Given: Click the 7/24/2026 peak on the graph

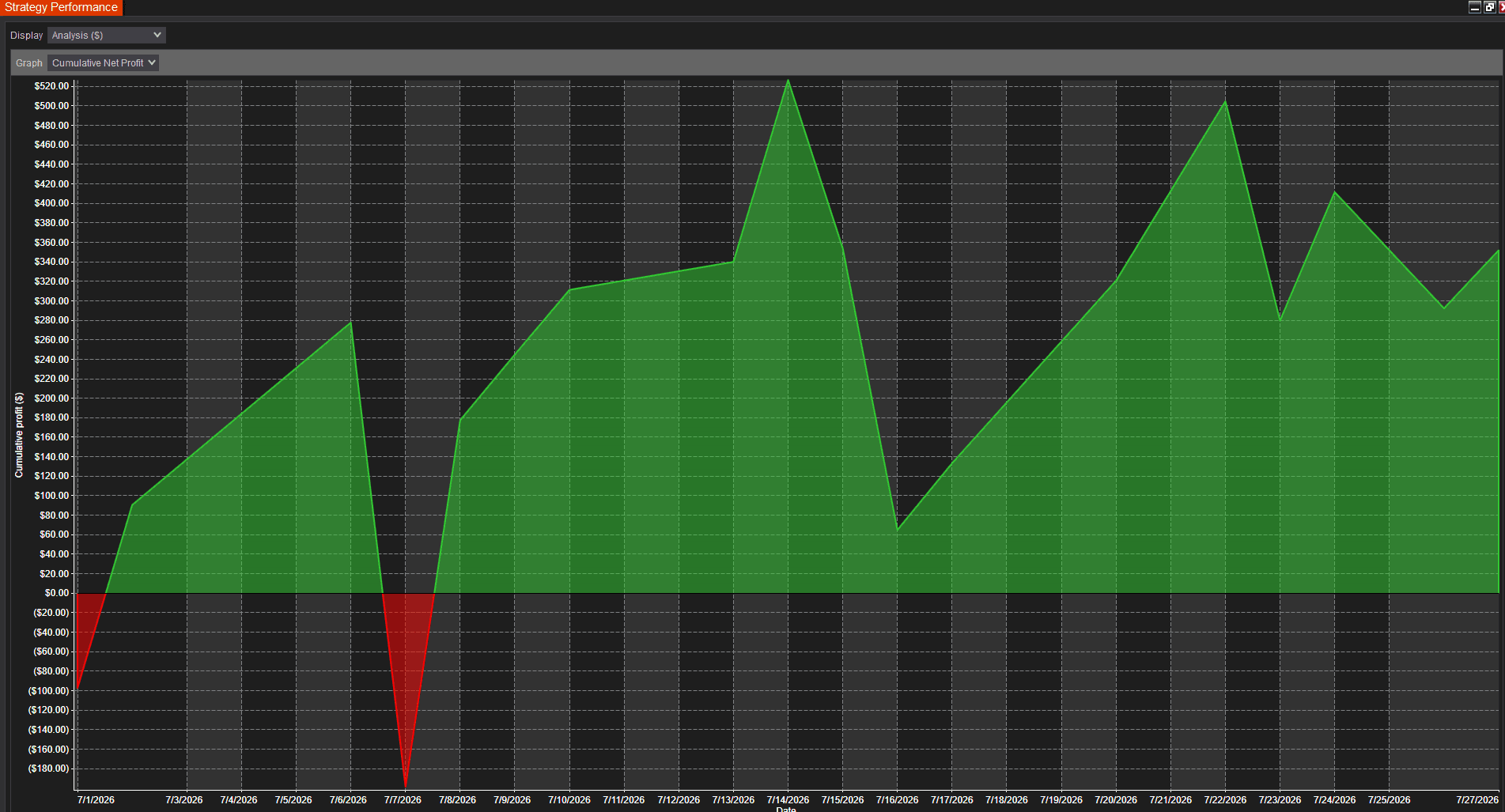Looking at the screenshot, I should [1335, 192].
